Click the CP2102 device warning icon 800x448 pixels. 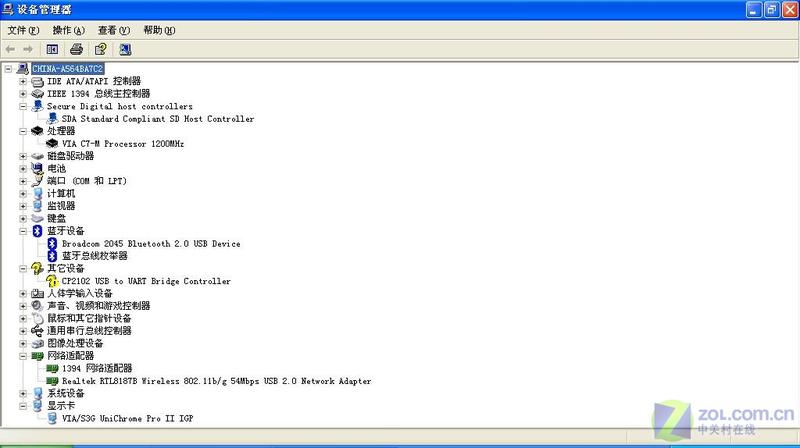click(52, 281)
